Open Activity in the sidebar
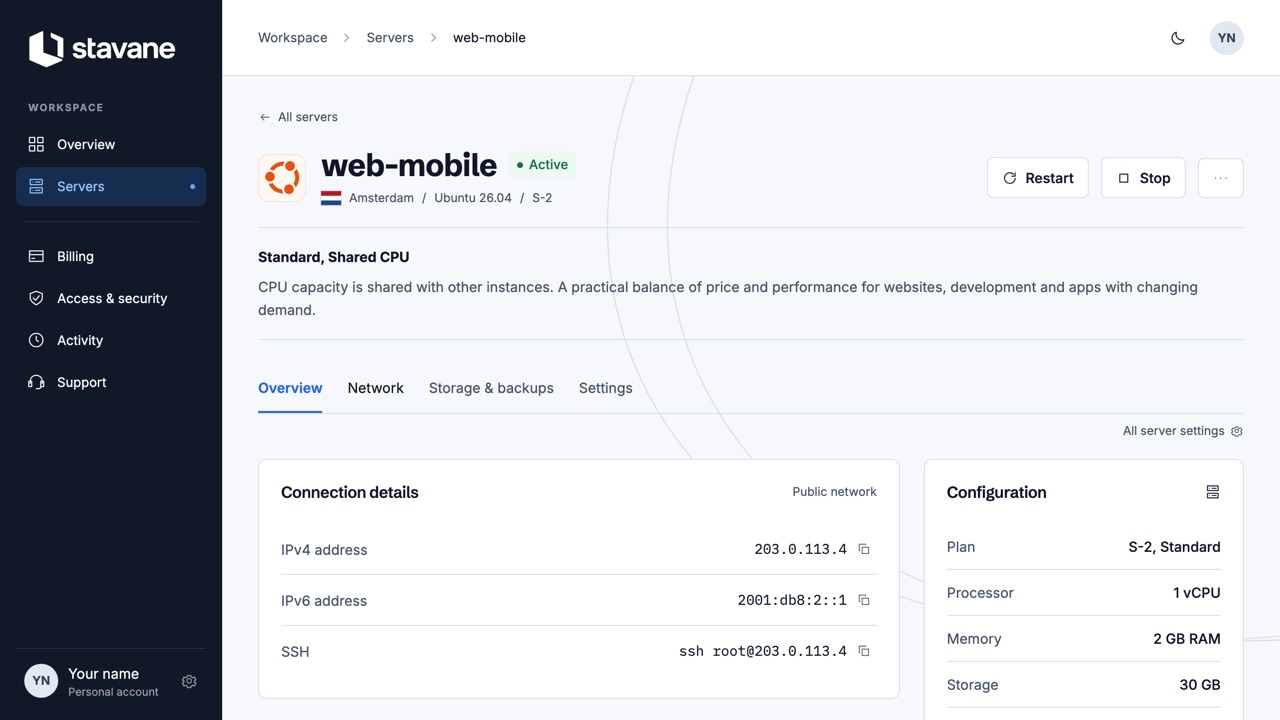This screenshot has width=1280, height=720. point(111,340)
